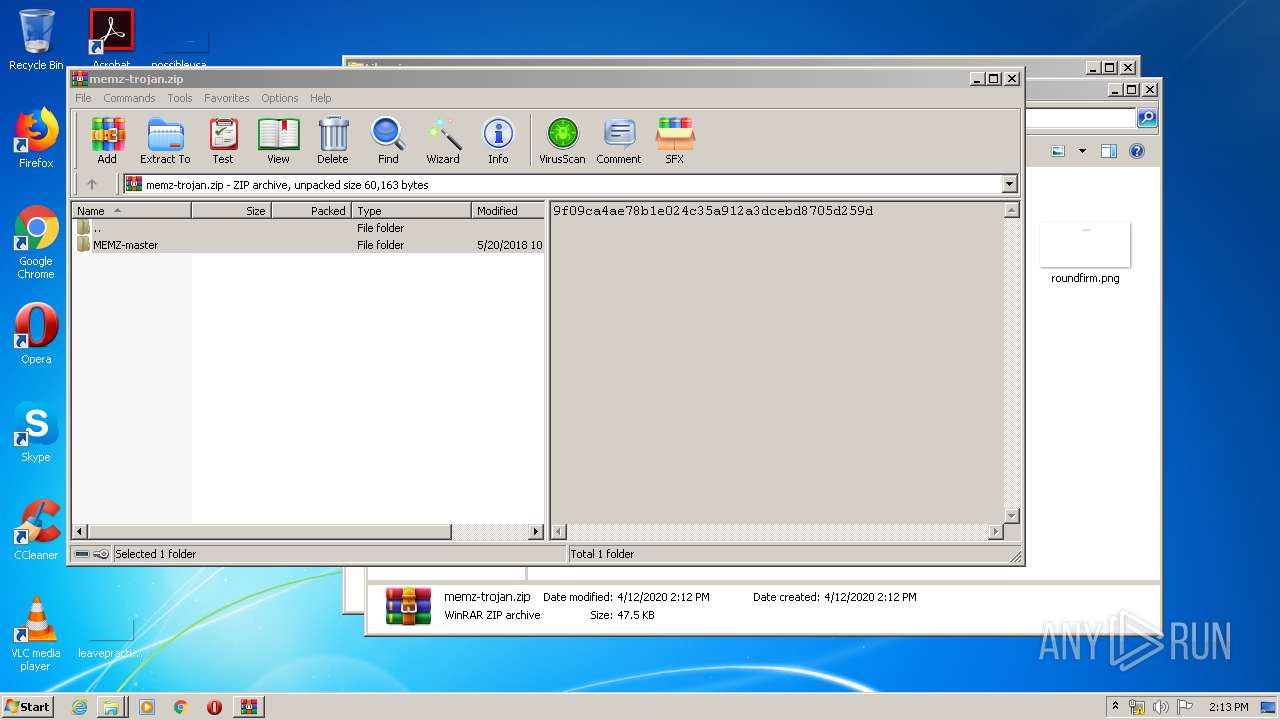Select the MEMZ-master folder row
The image size is (1280, 720).
(308, 245)
